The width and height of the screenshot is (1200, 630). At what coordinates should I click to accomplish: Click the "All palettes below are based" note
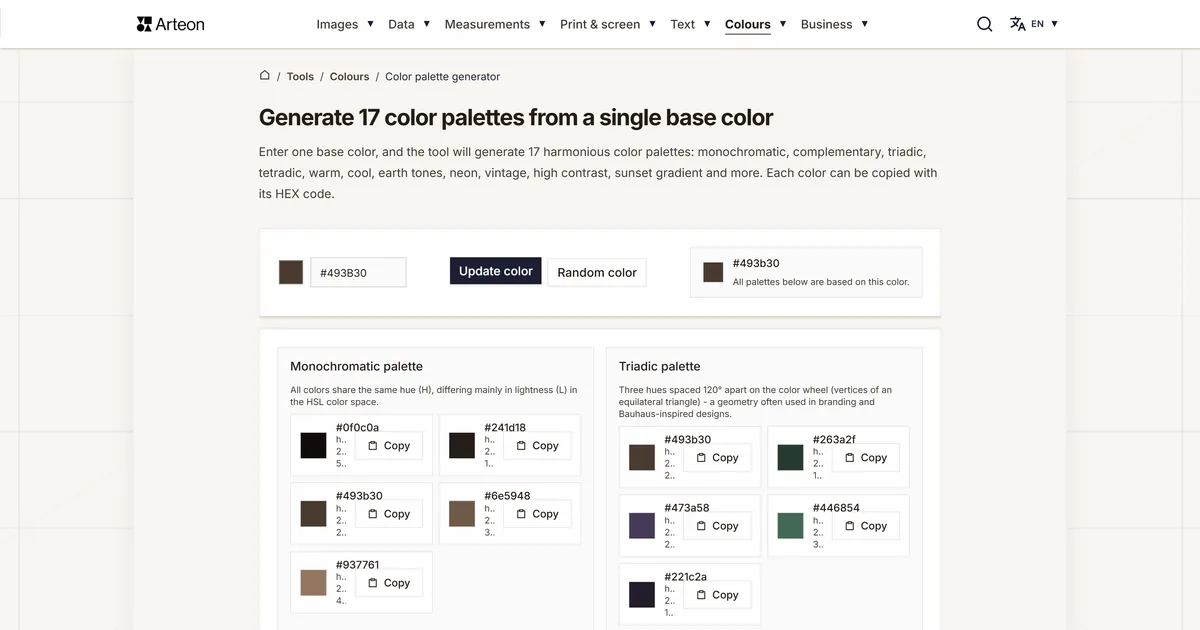[820, 282]
